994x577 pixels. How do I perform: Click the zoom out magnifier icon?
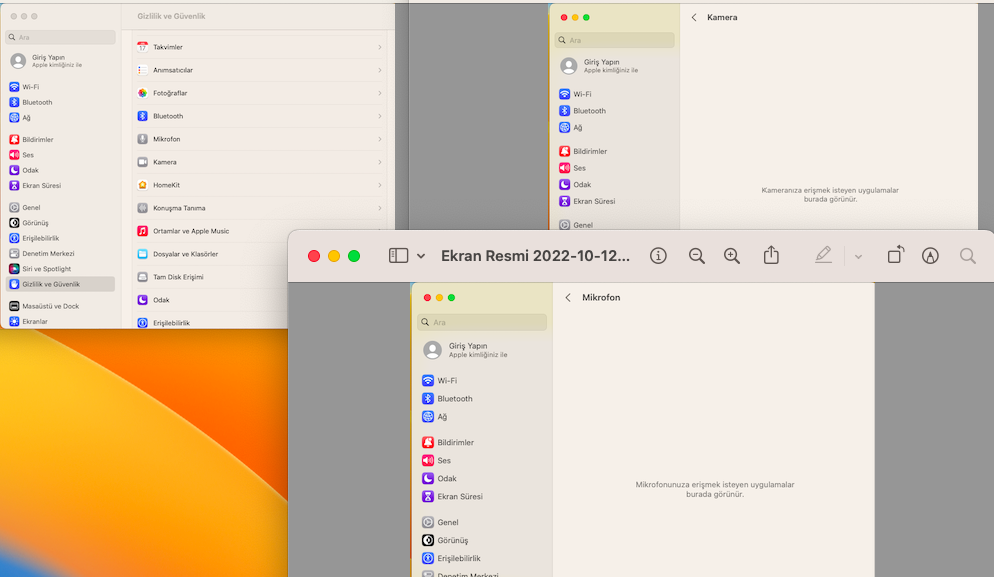tap(697, 256)
